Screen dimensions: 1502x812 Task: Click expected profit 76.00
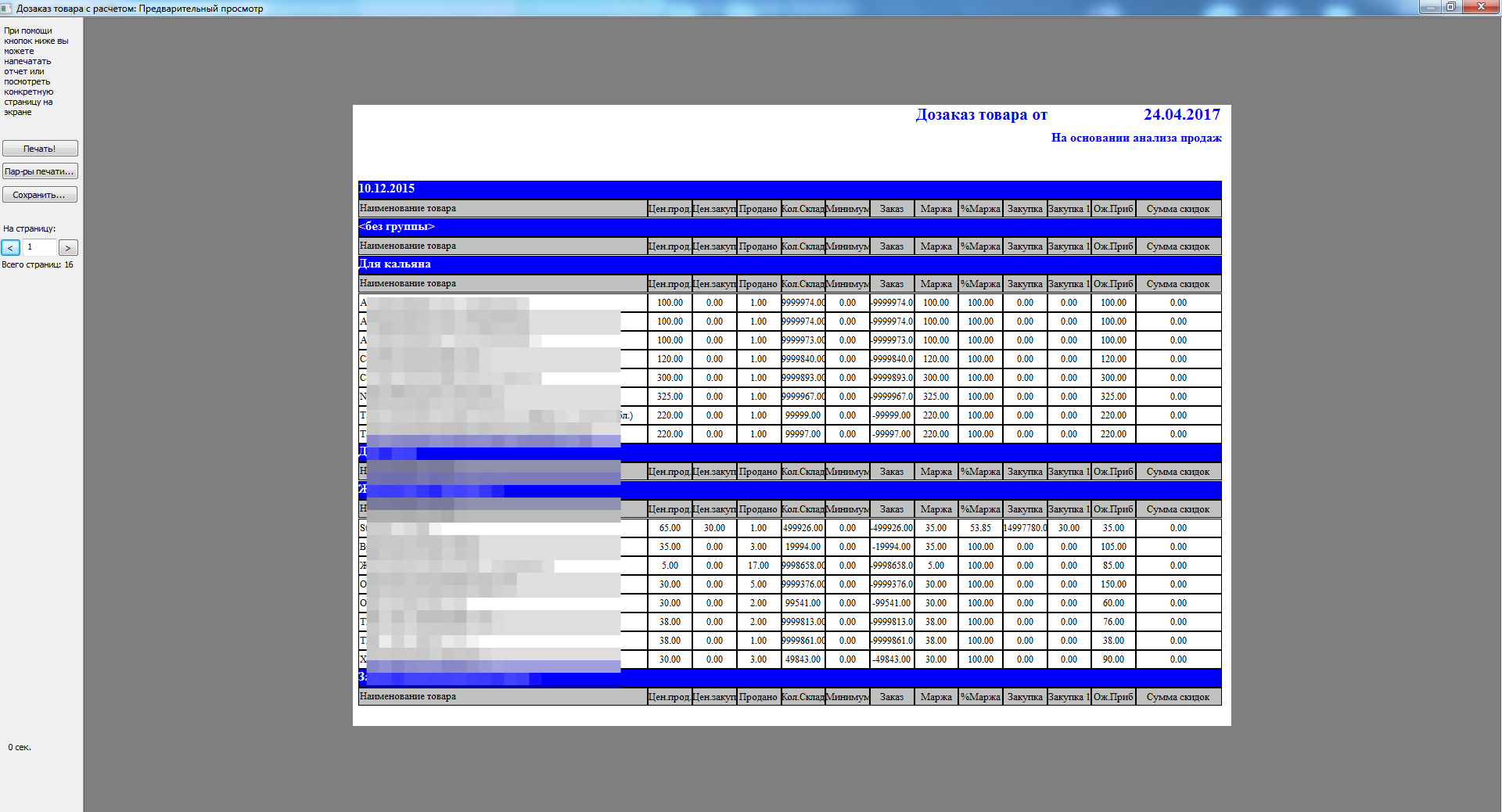1113,622
